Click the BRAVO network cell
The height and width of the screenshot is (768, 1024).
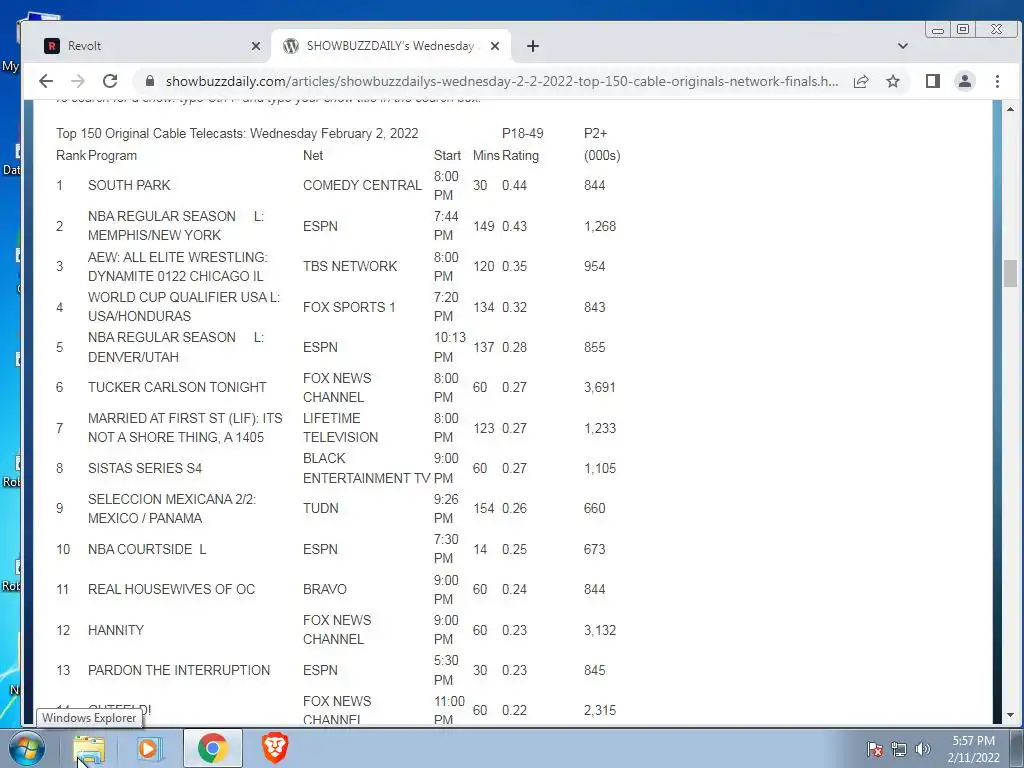click(325, 589)
